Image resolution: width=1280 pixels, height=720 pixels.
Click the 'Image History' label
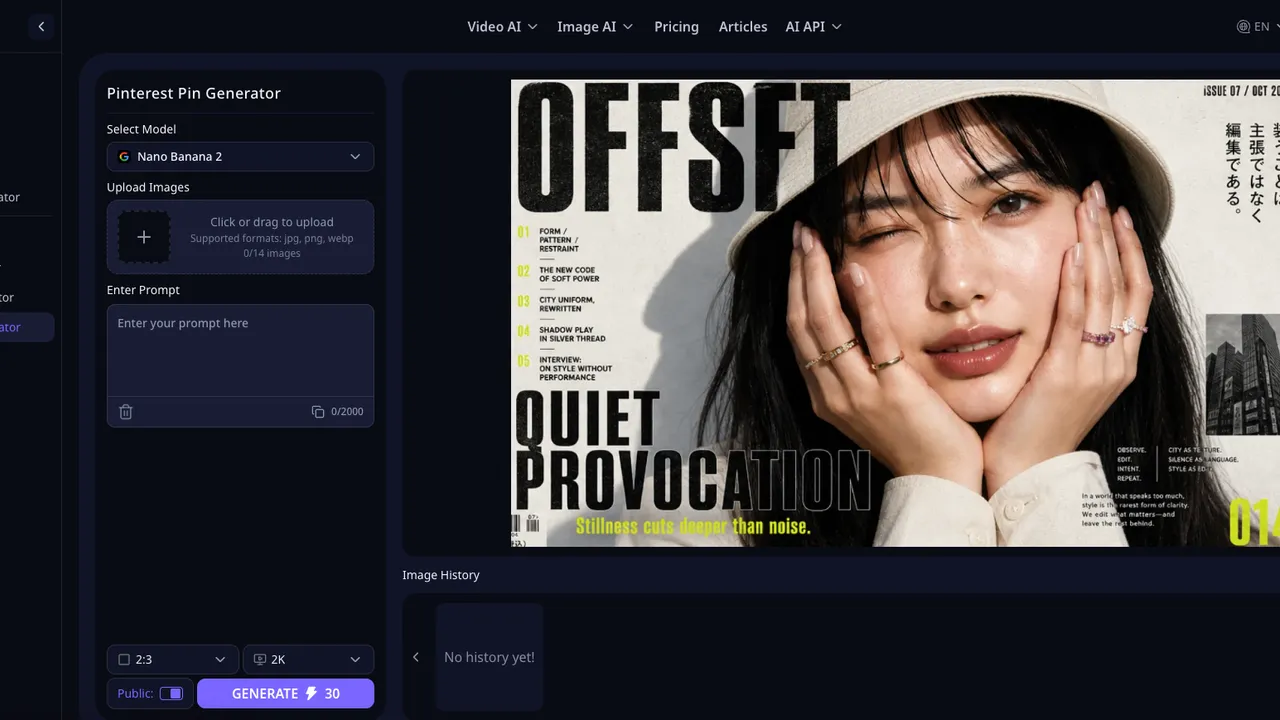click(441, 575)
